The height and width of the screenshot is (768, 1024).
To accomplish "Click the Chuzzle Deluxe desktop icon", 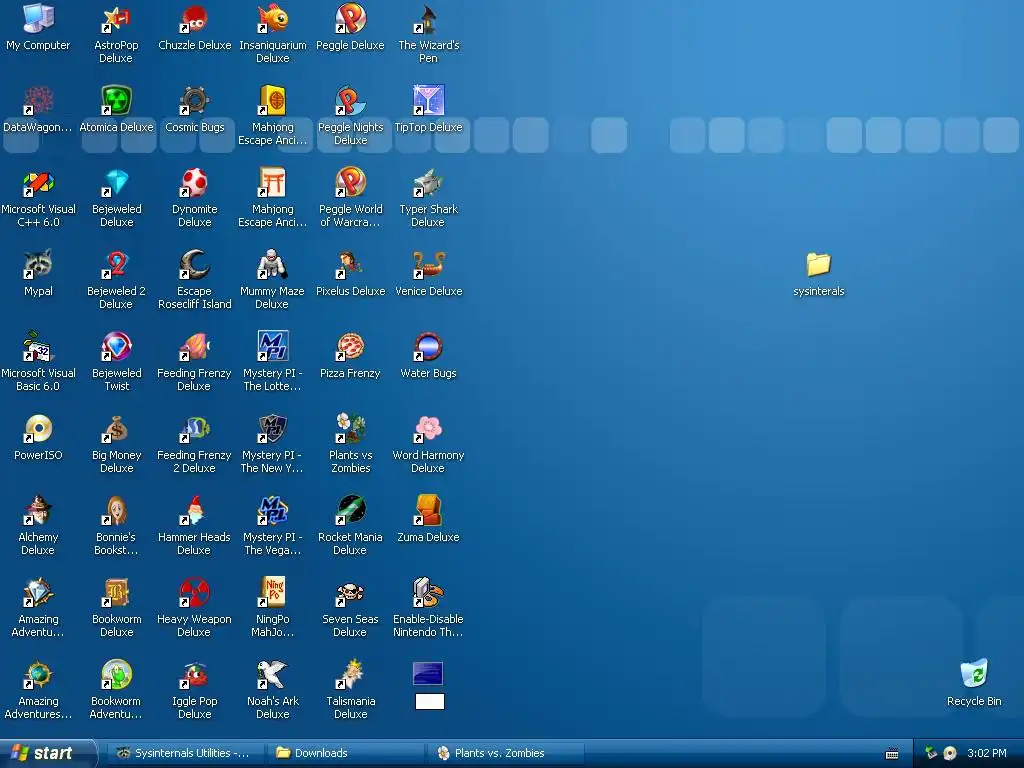I will 195,20.
